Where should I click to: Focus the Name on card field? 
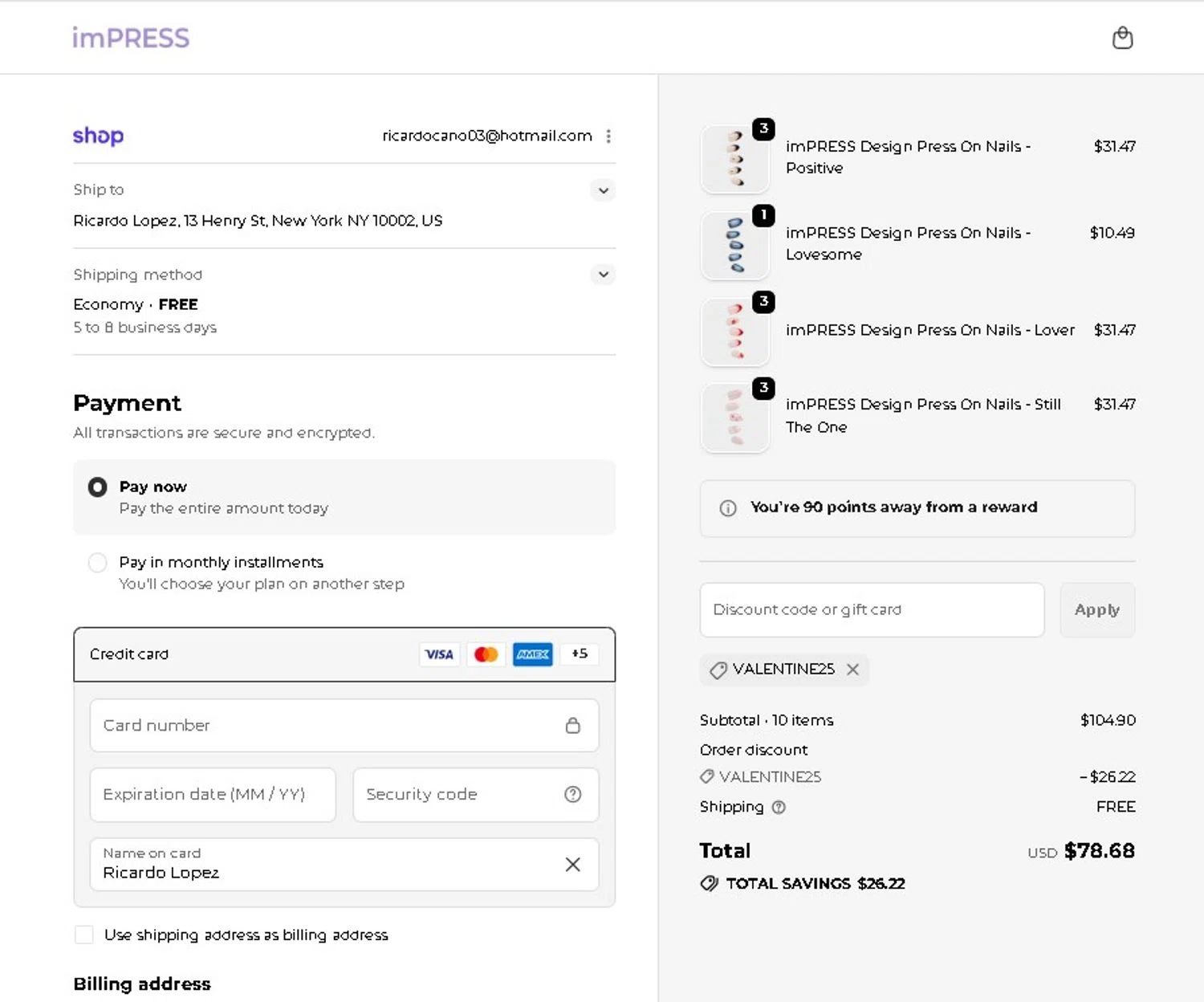[344, 865]
